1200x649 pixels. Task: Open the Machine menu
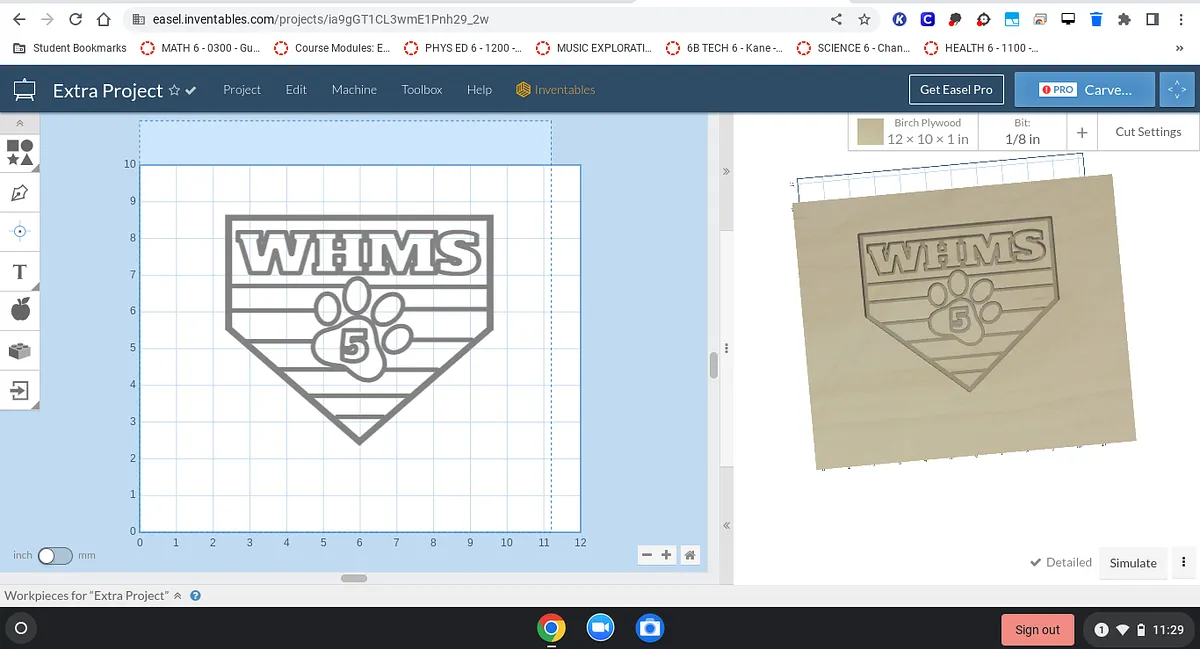[x=354, y=90]
